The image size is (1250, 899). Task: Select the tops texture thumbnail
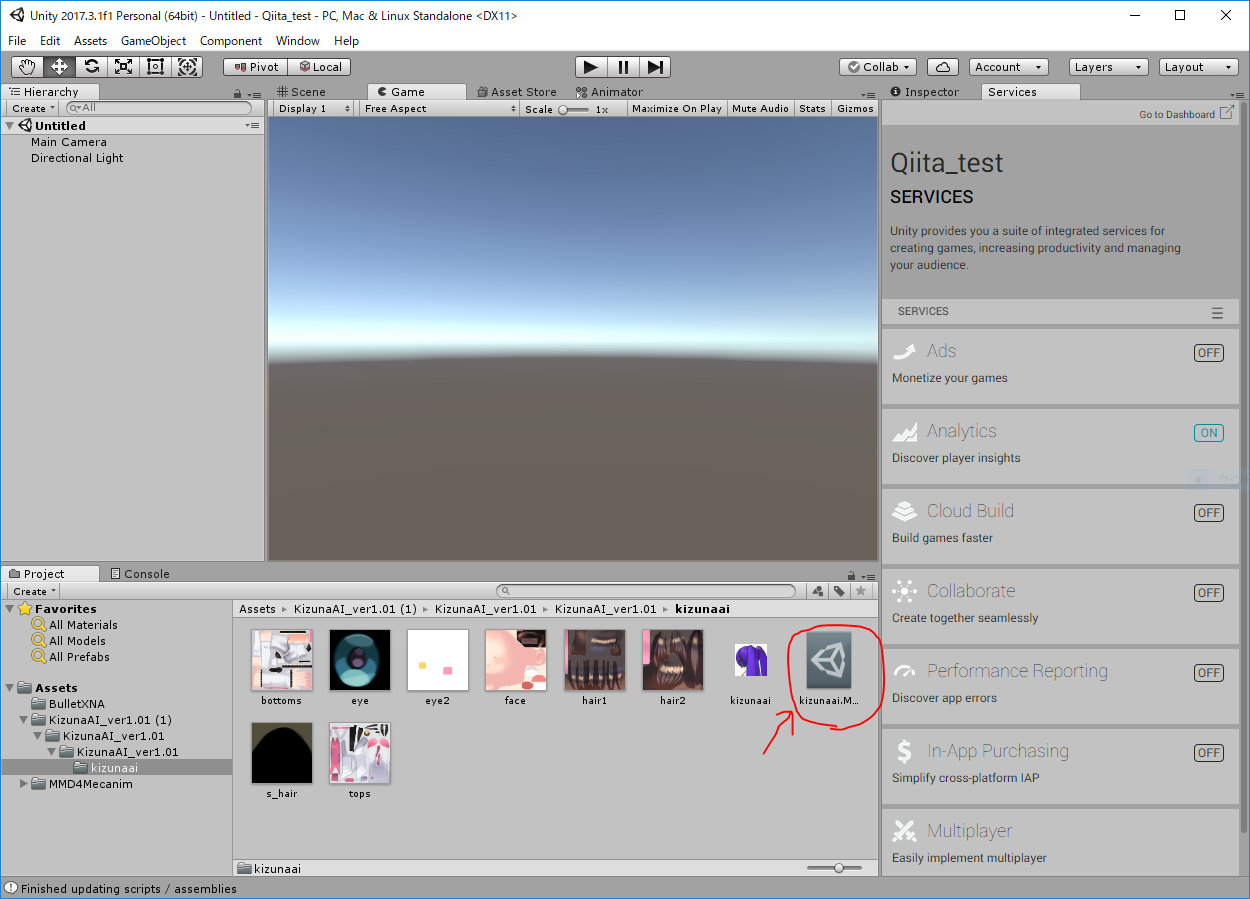click(x=360, y=753)
